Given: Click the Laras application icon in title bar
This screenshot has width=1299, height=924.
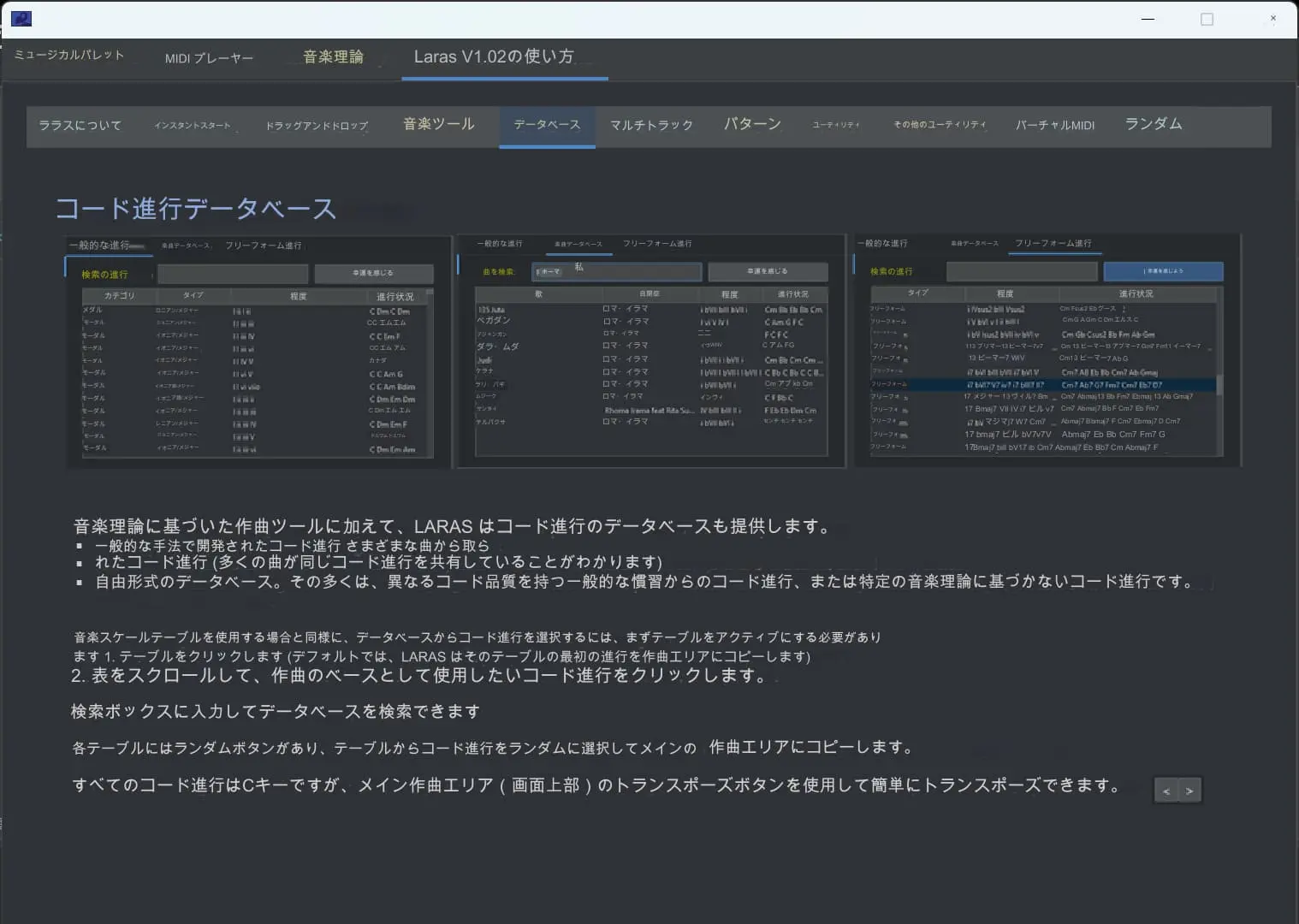Looking at the screenshot, I should pyautogui.click(x=21, y=18).
